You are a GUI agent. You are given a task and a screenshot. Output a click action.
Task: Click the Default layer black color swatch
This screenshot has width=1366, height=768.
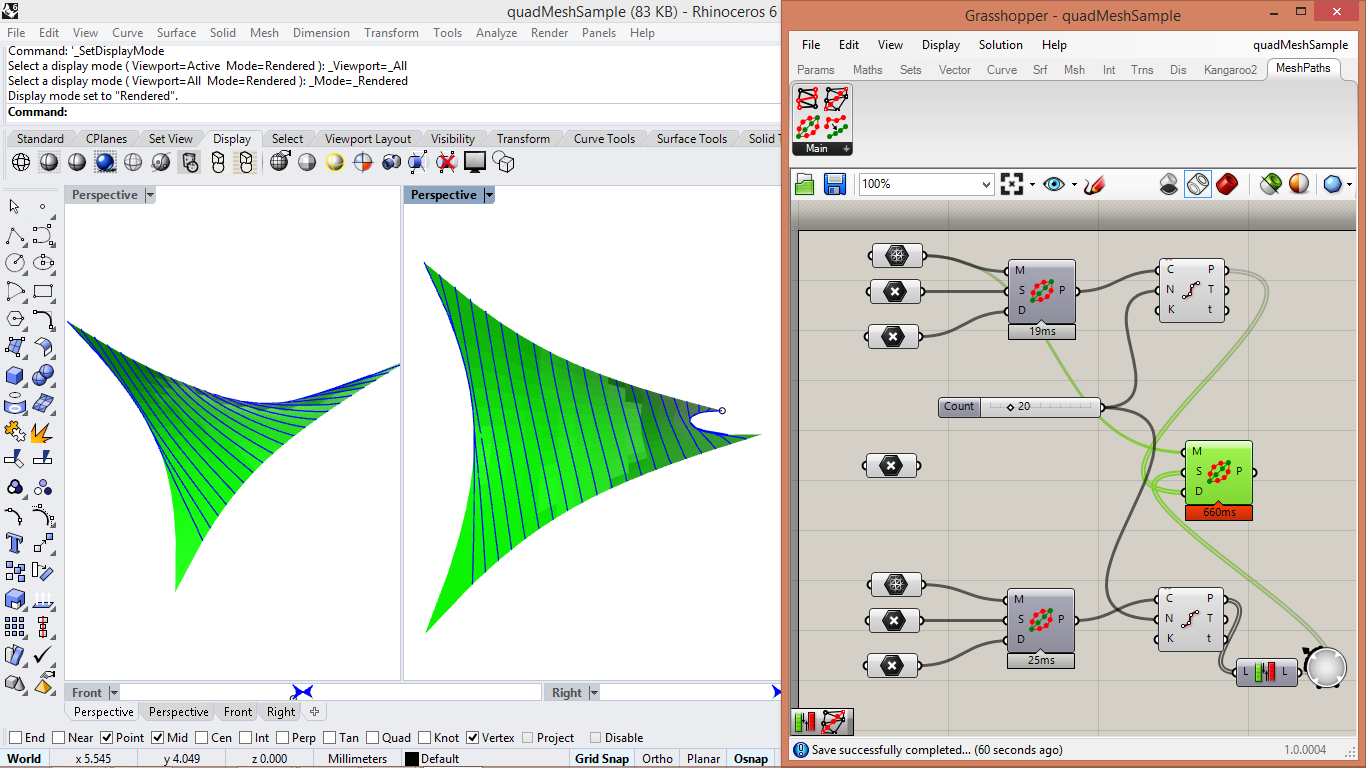(x=411, y=759)
